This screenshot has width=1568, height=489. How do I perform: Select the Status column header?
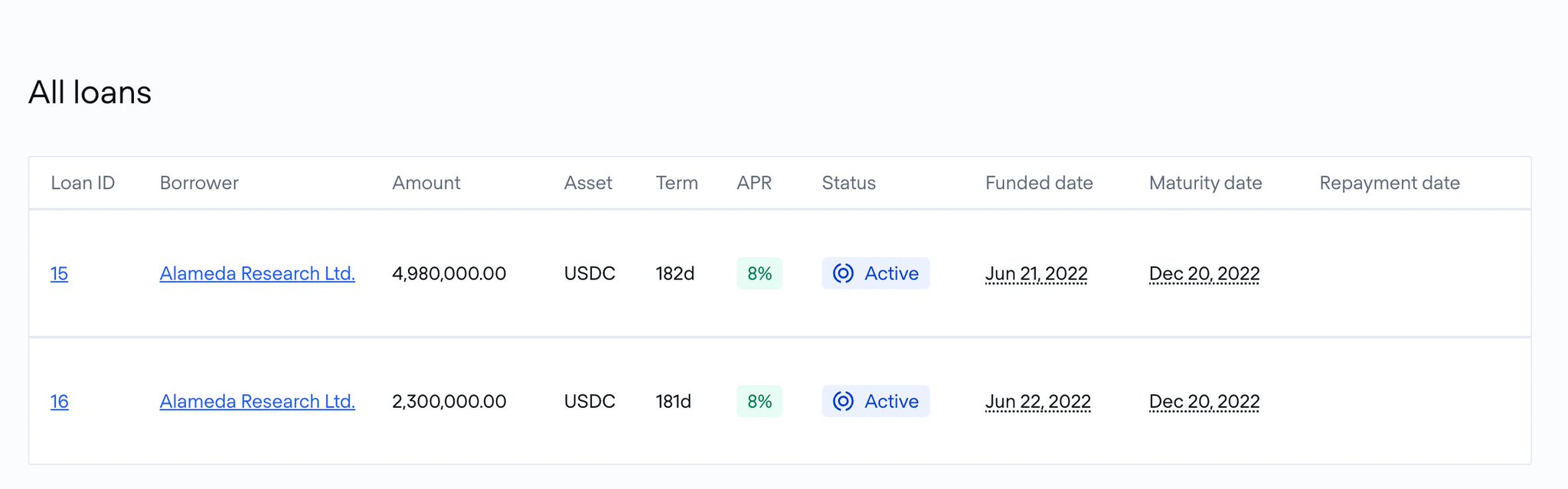[x=848, y=183]
